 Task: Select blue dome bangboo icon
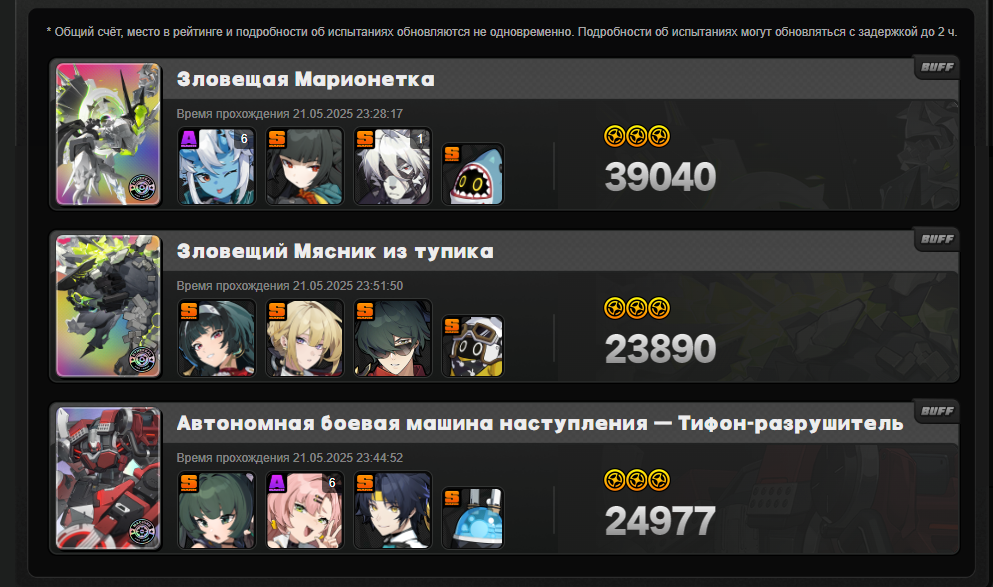[472, 519]
